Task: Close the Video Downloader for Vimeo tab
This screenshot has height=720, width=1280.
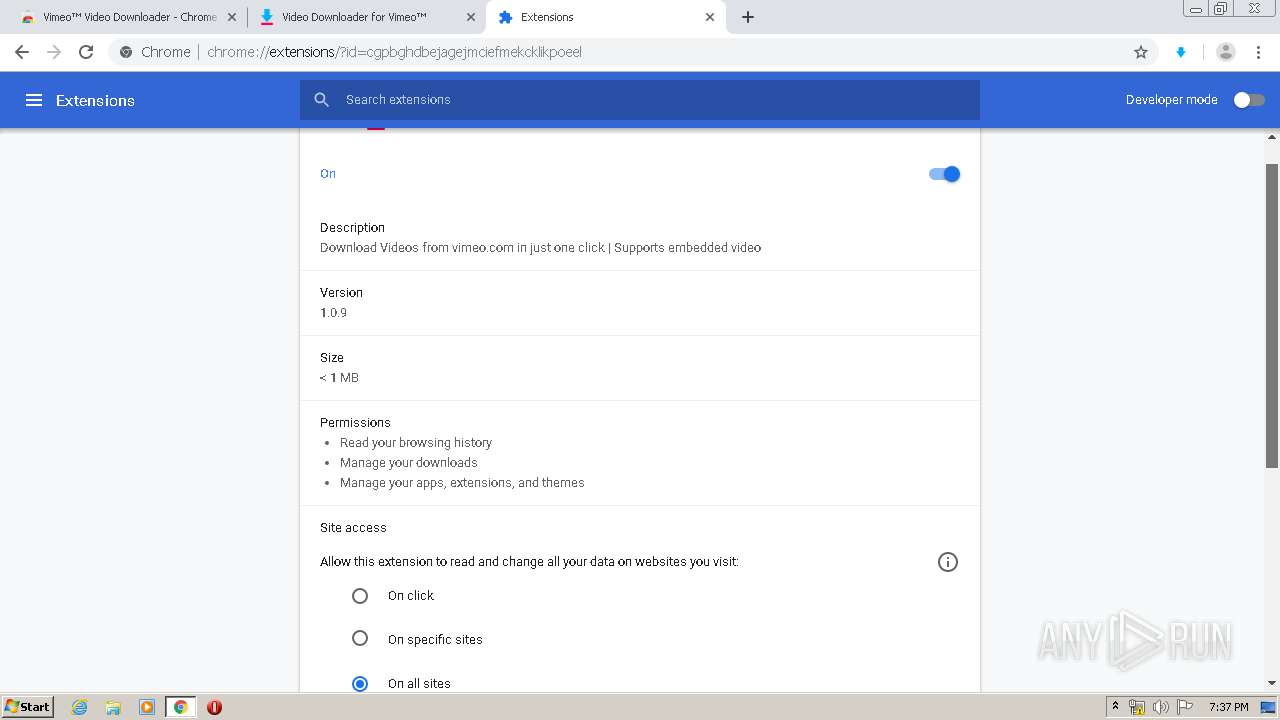Action: coord(471,17)
